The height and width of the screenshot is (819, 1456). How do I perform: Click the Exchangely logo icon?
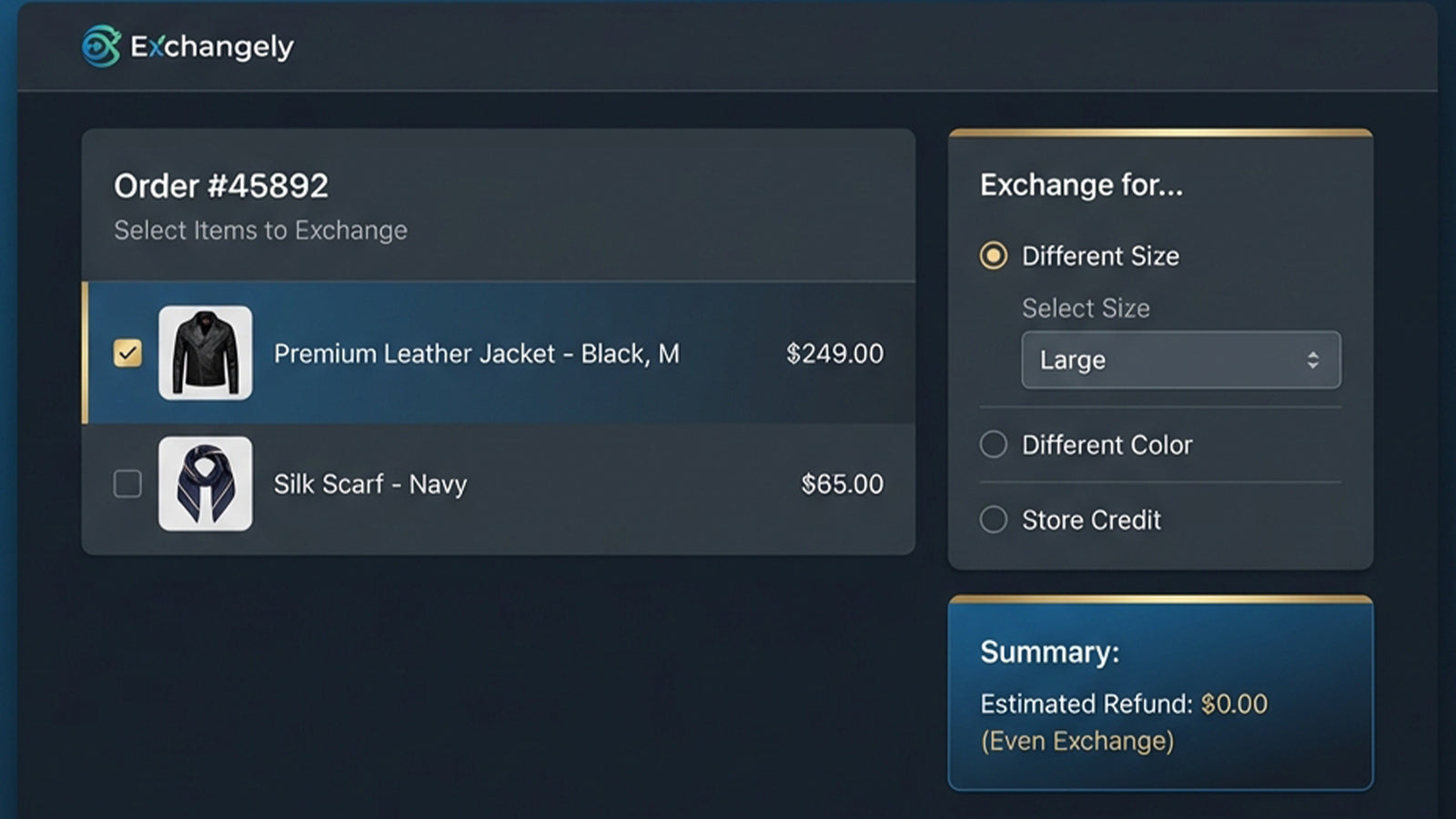point(102,46)
